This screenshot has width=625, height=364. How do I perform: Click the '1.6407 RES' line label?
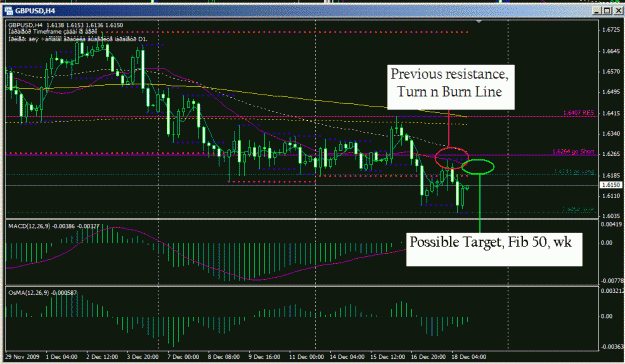[x=578, y=113]
